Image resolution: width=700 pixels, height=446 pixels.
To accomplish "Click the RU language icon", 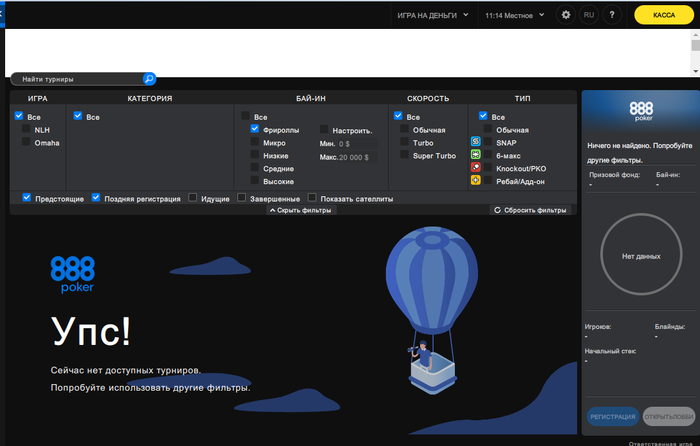I will [589, 15].
